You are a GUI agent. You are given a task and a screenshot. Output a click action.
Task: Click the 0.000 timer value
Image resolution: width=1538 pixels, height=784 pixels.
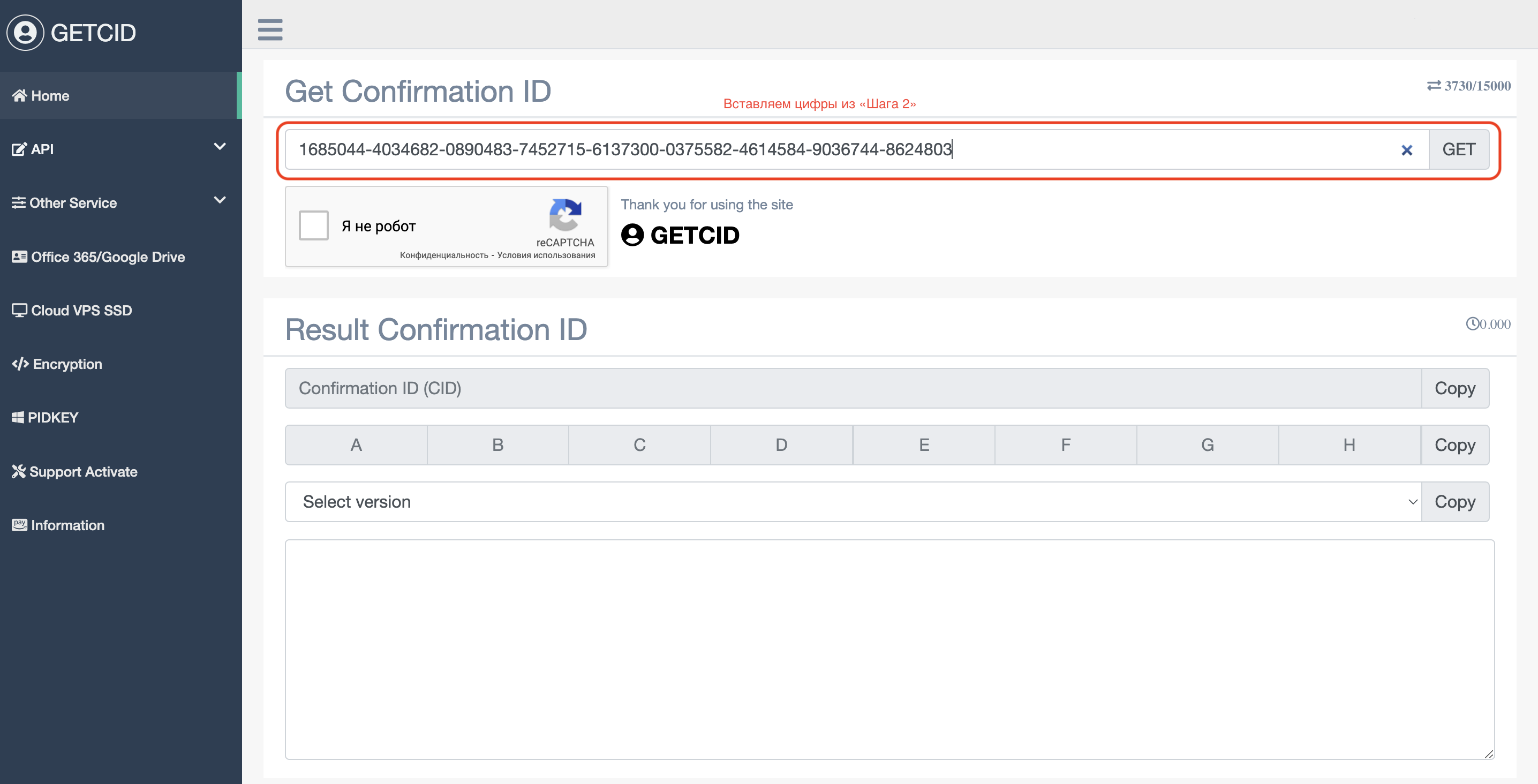(x=1495, y=323)
